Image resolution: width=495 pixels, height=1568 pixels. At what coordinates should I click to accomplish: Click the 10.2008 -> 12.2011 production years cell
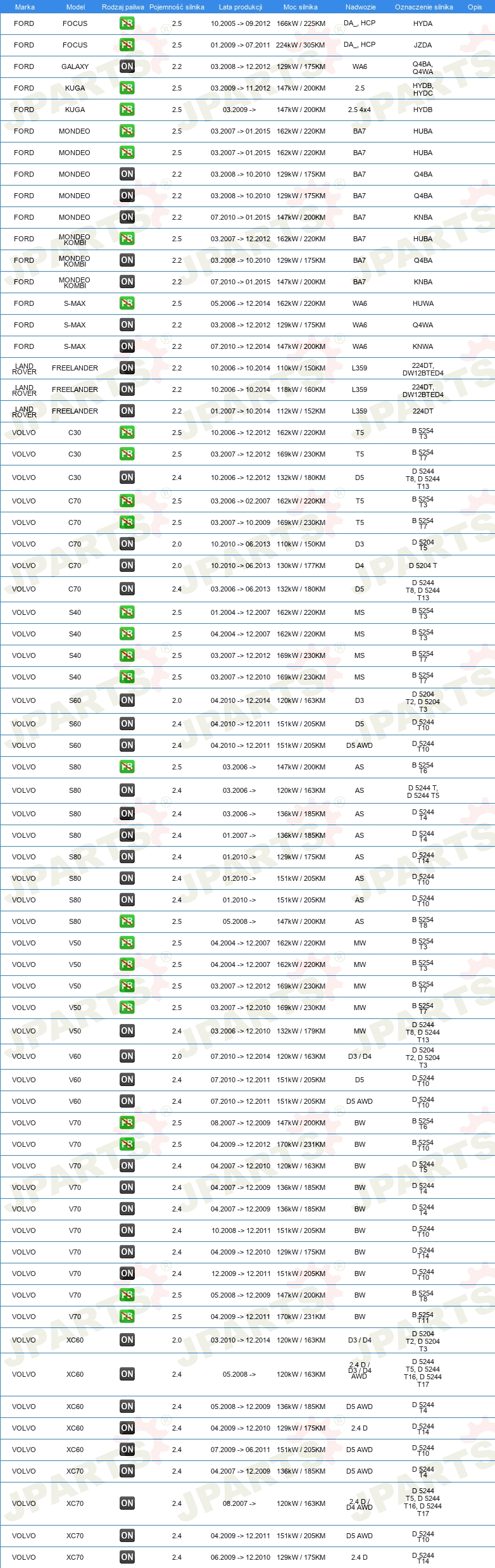[x=241, y=1230]
